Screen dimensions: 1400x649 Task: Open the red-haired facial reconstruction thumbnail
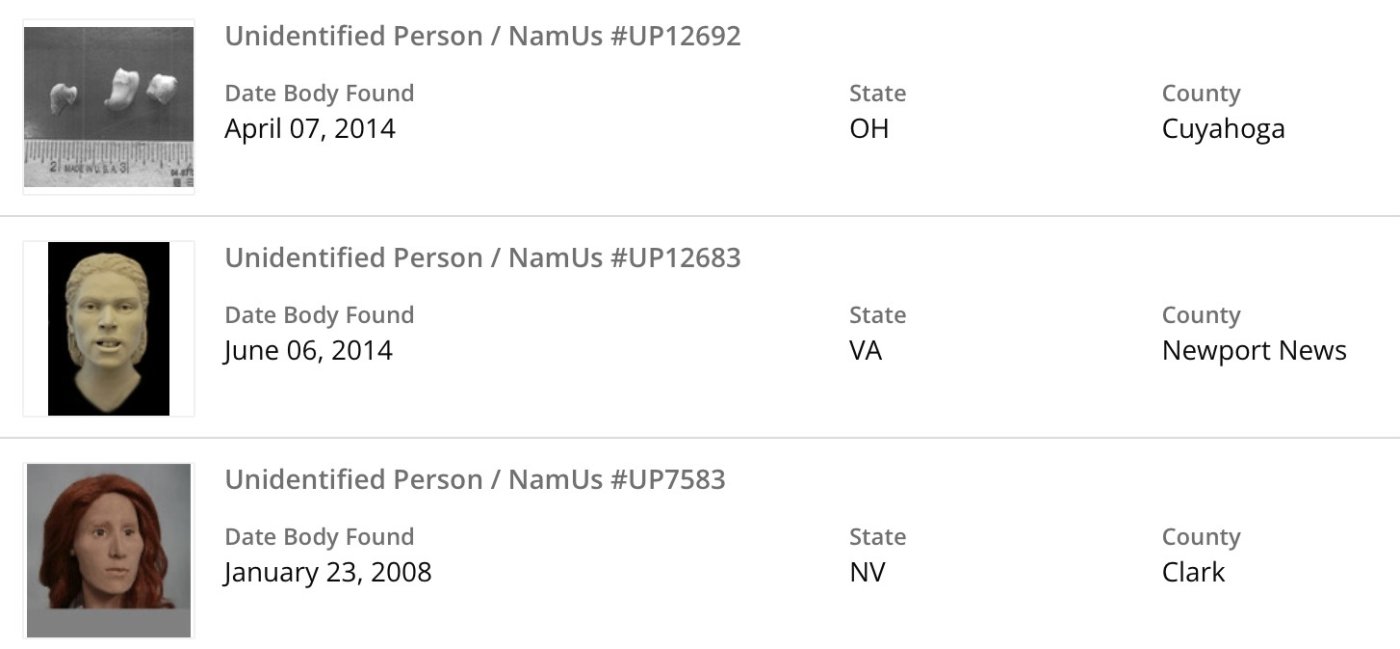(x=108, y=550)
